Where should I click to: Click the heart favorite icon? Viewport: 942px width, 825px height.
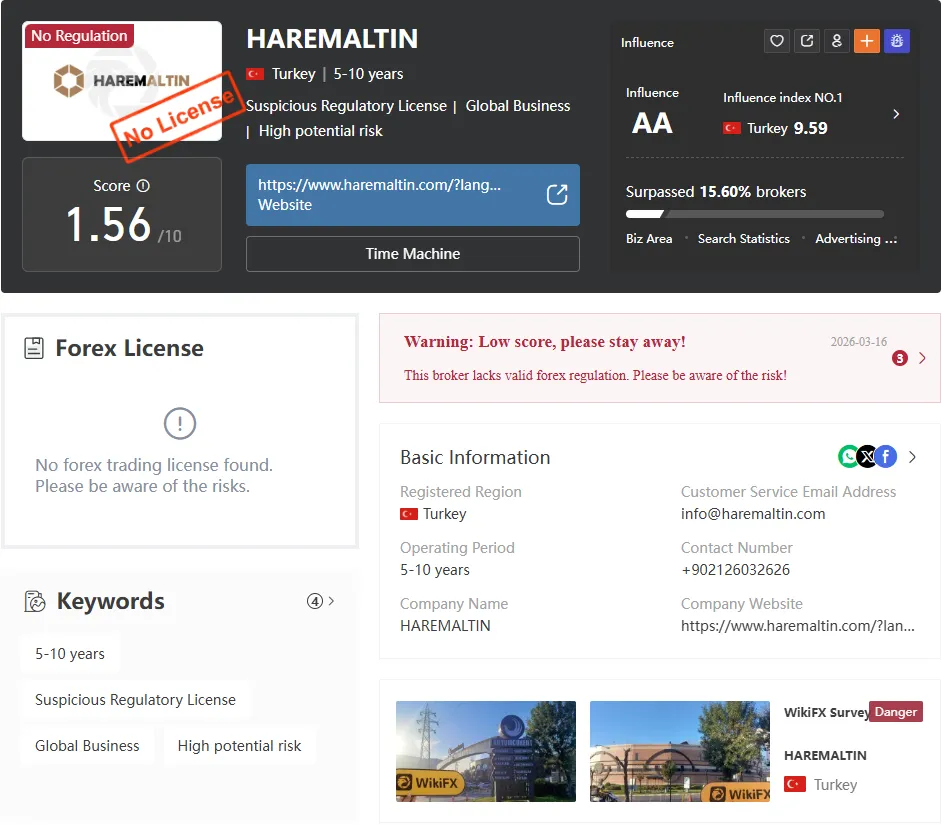point(776,41)
